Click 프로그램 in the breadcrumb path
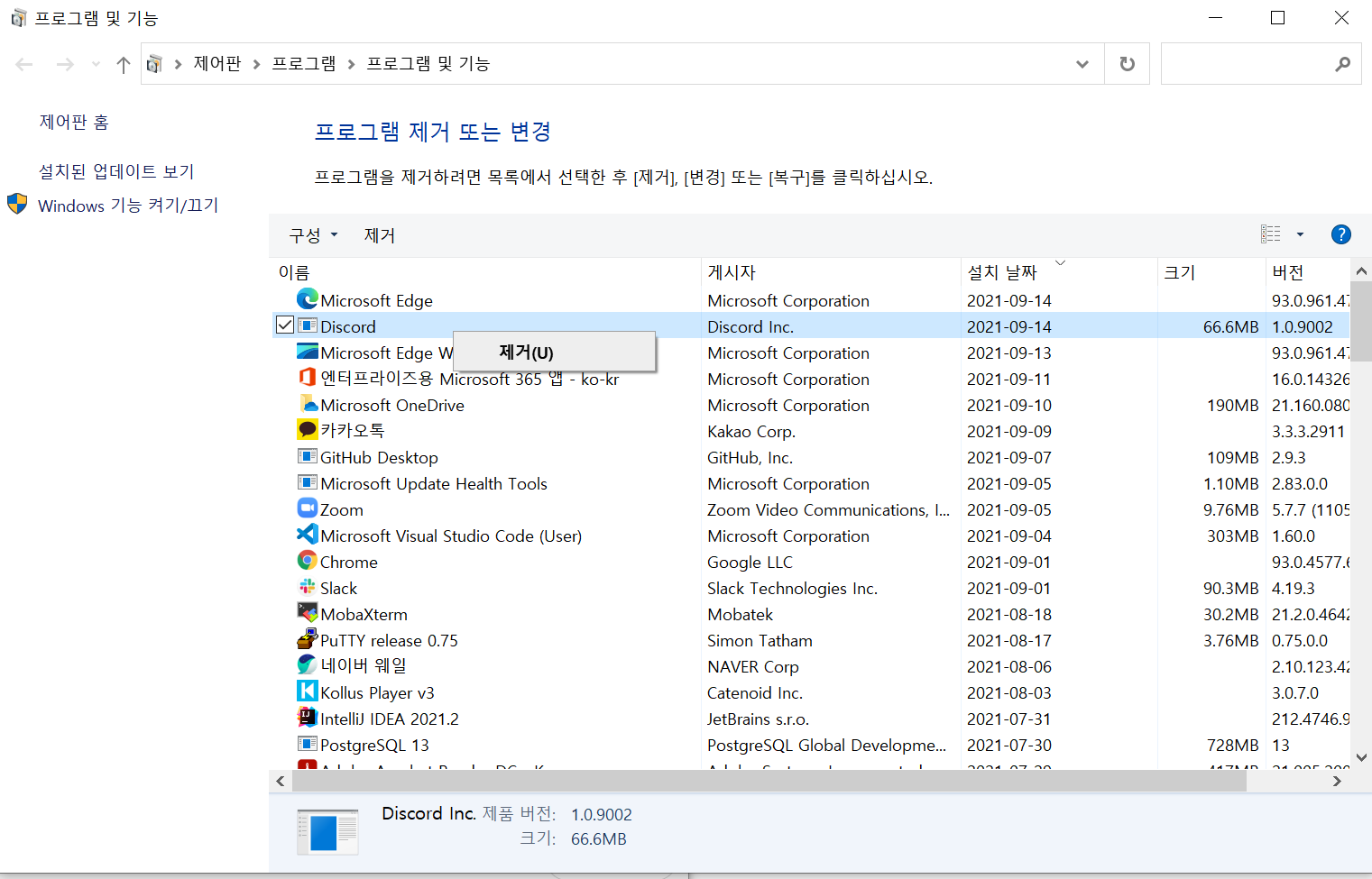This screenshot has width=1372, height=879. click(304, 64)
